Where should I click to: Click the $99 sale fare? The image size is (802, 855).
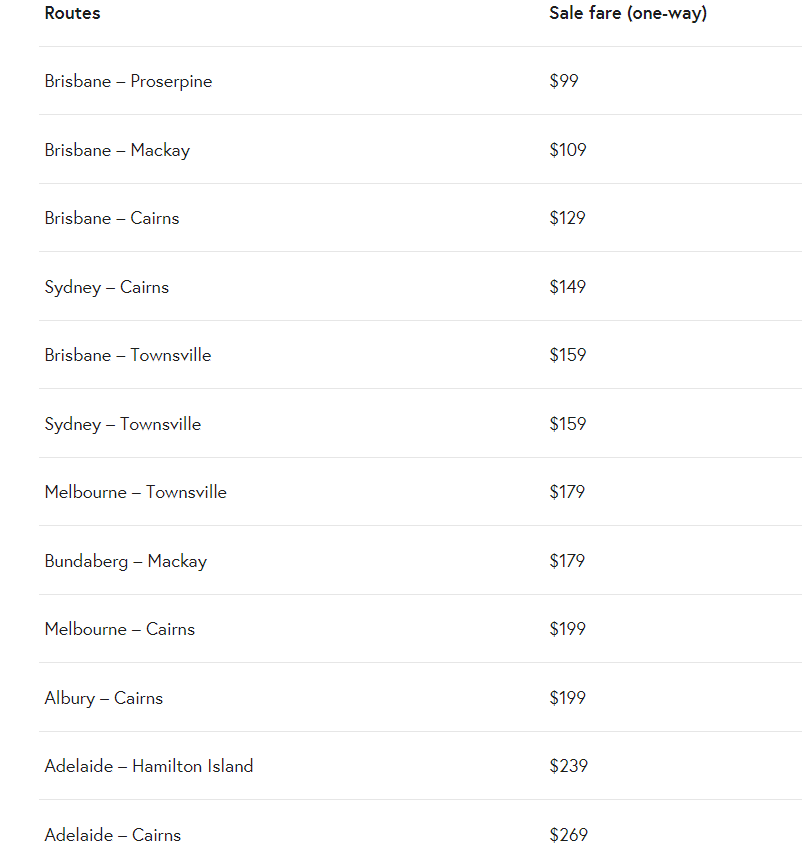pos(564,81)
